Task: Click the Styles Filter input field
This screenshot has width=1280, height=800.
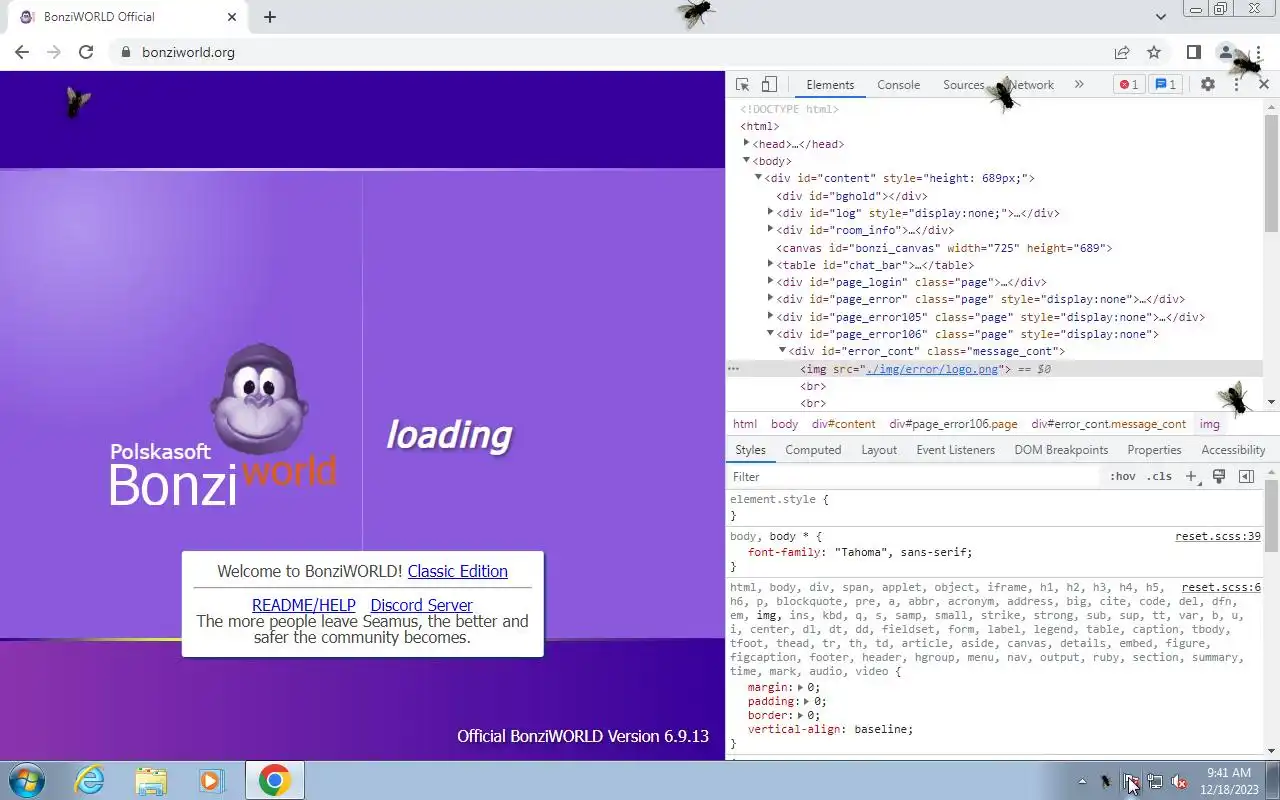Action: tap(915, 477)
